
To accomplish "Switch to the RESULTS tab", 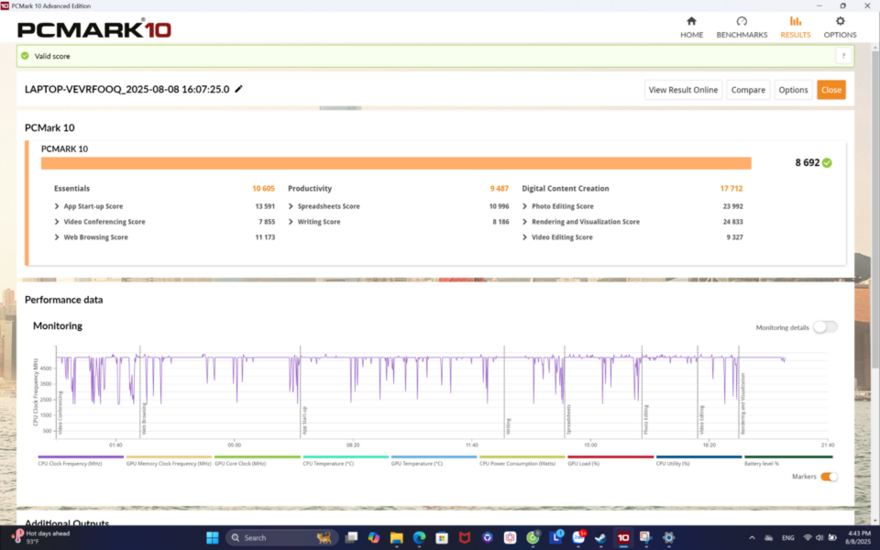I will point(795,27).
